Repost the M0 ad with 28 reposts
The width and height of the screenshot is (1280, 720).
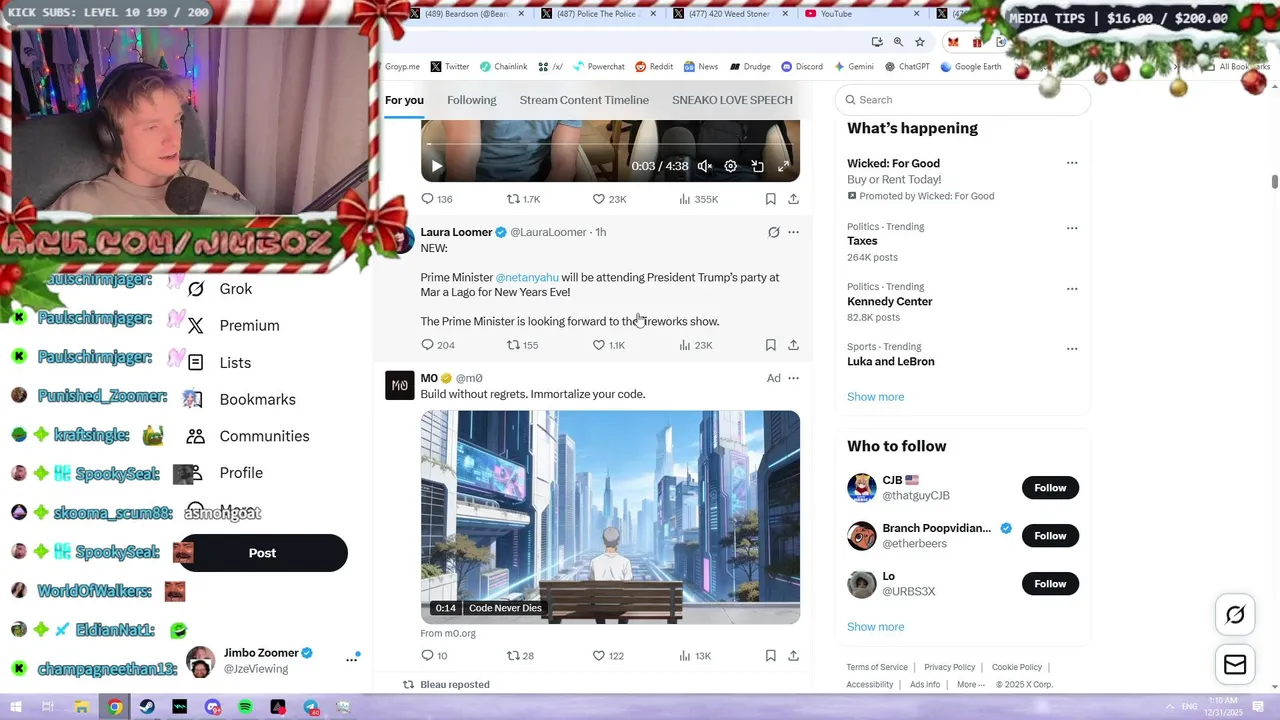(x=520, y=656)
